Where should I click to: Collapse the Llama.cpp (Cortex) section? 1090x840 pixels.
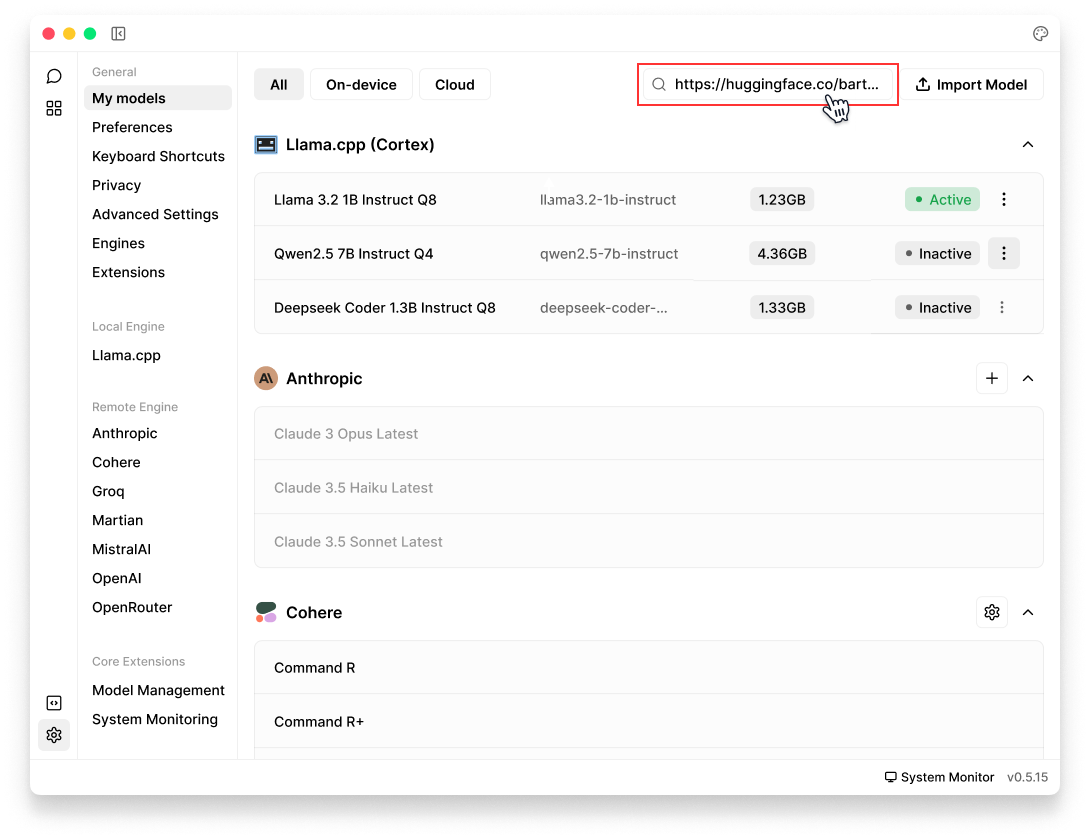pyautogui.click(x=1027, y=145)
